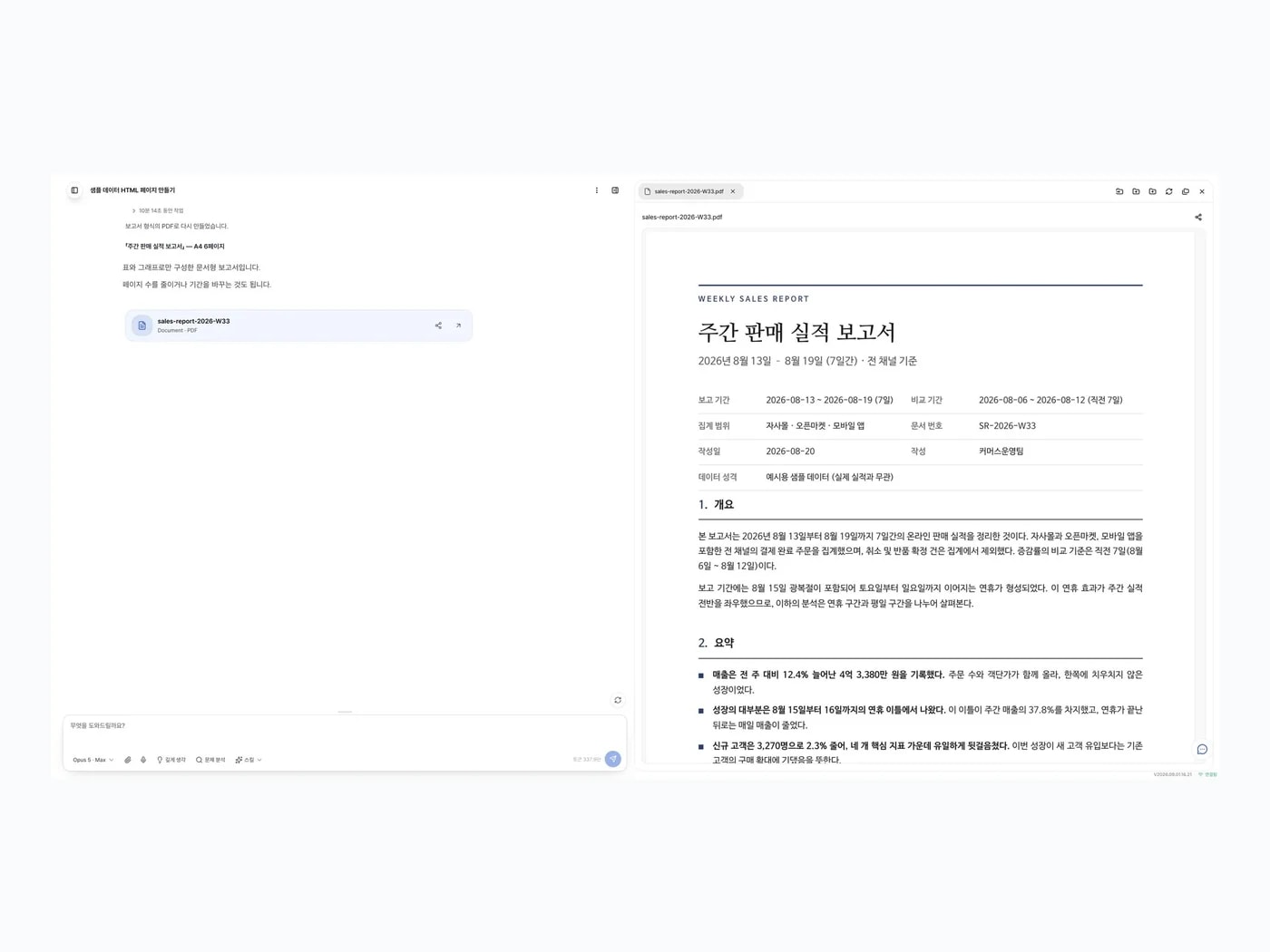Screen dimensions: 1270x952
Task: Click the regenerate refresh icon above message box
Action: tap(618, 700)
